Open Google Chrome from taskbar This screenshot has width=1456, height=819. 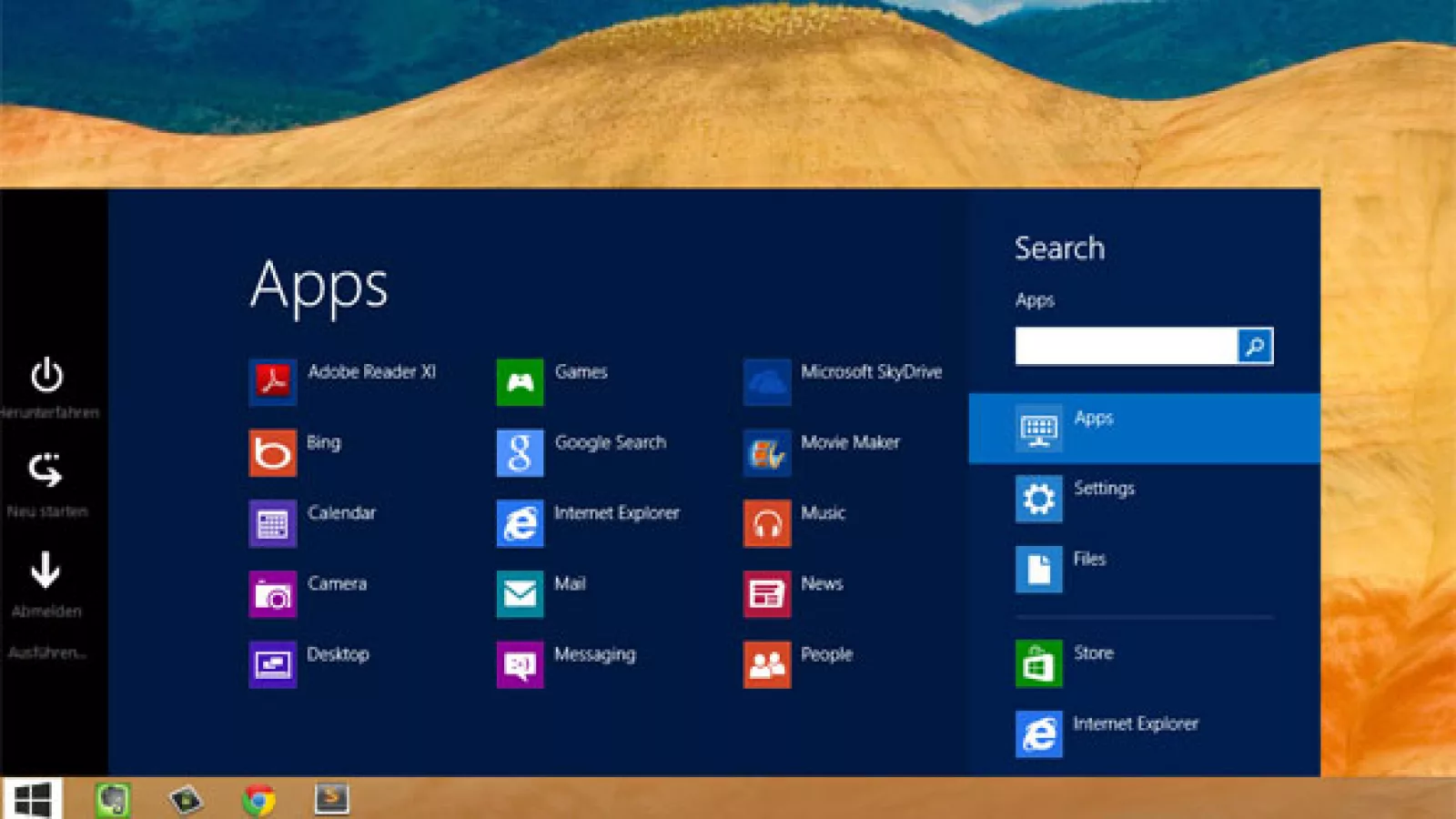259,799
